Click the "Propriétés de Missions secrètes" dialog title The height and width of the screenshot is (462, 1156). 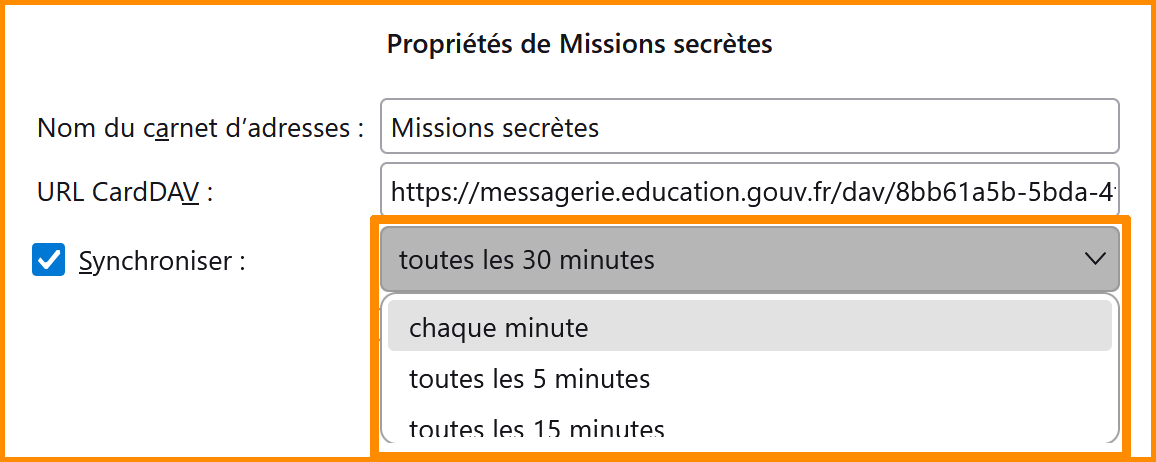[x=579, y=44]
